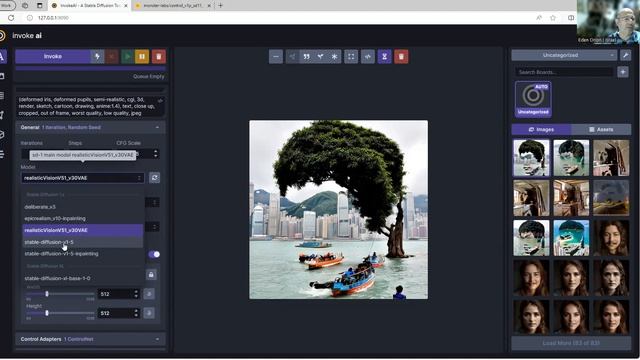Click the InvokeAI logo
This screenshot has width=640, height=360.
point(2,36)
